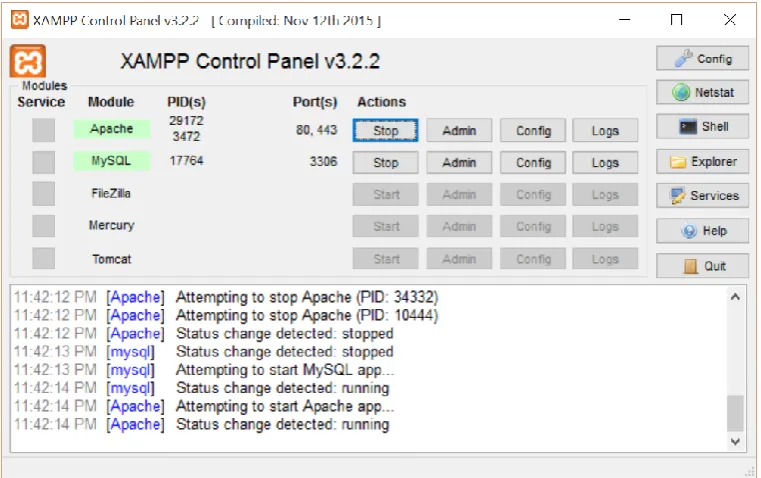Screen dimensions: 761x478
Task: Start the Mercury module
Action: tap(385, 227)
